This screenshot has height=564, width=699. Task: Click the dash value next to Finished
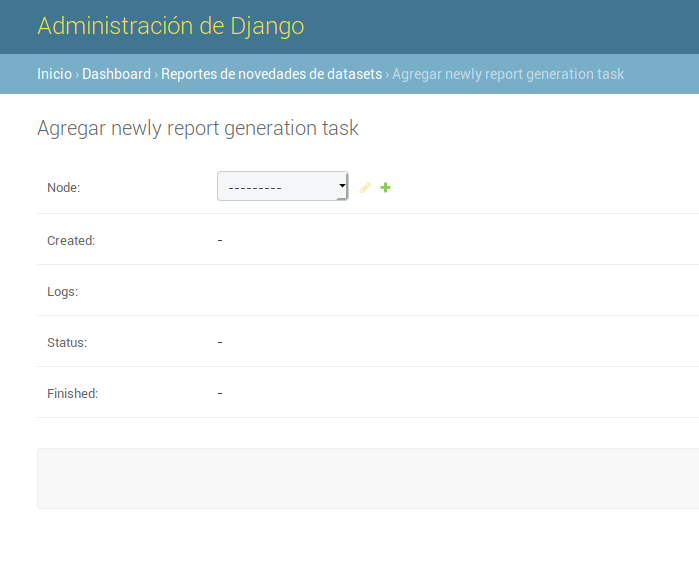(x=220, y=394)
